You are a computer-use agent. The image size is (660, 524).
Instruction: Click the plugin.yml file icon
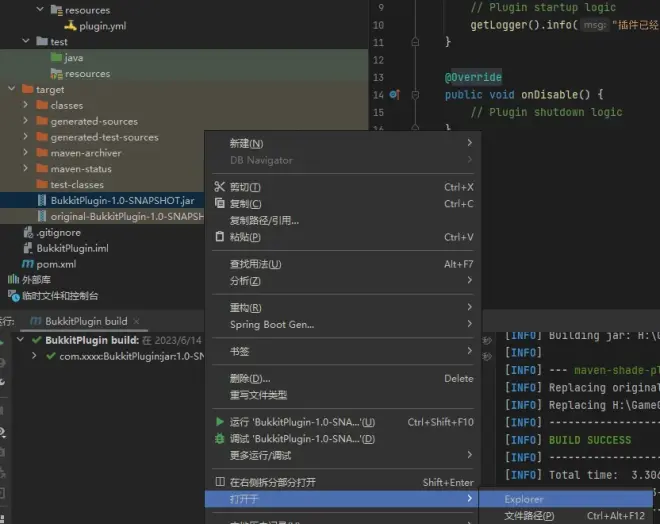[x=70, y=26]
